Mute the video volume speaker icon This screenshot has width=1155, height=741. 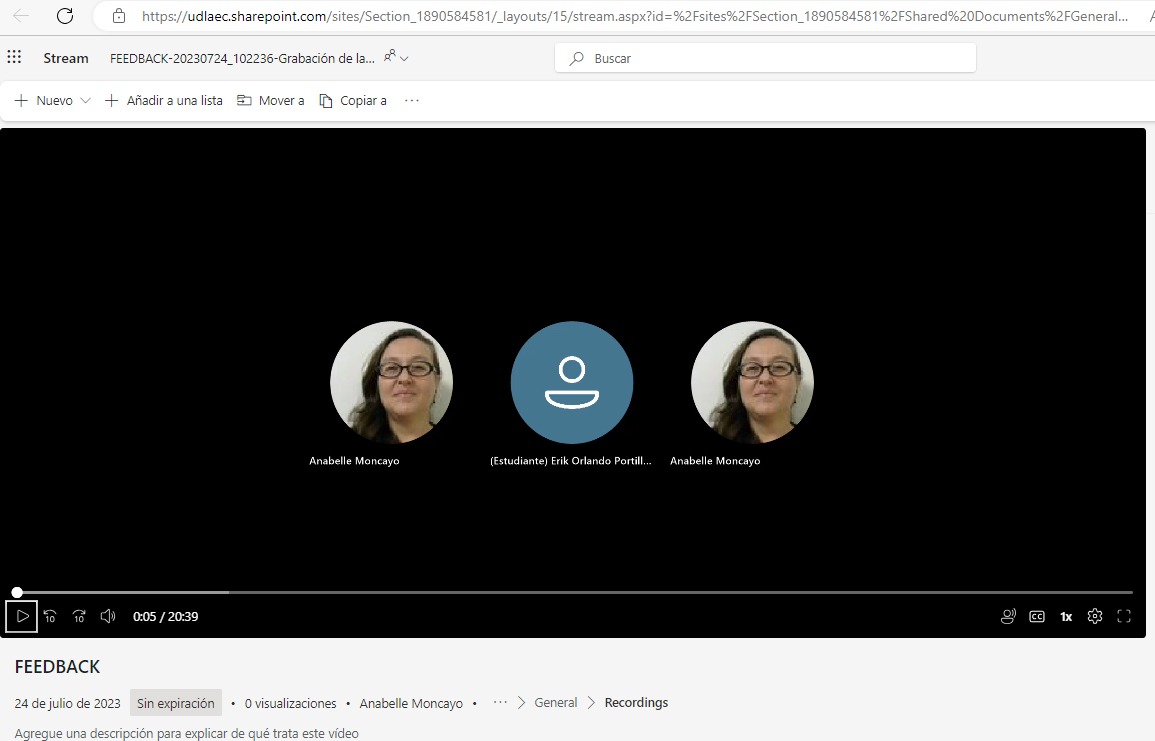point(108,616)
